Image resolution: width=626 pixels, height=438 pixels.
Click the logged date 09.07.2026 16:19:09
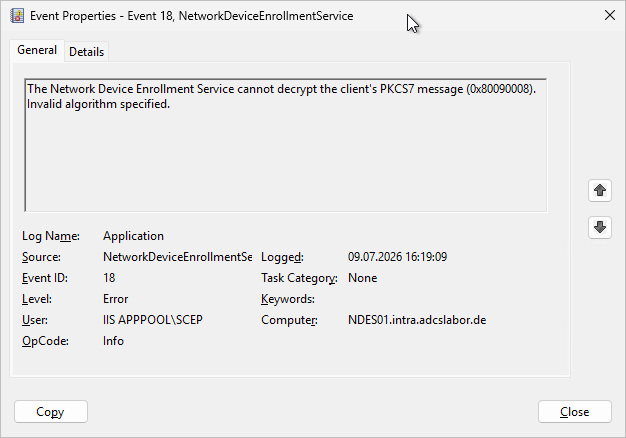pos(397,257)
